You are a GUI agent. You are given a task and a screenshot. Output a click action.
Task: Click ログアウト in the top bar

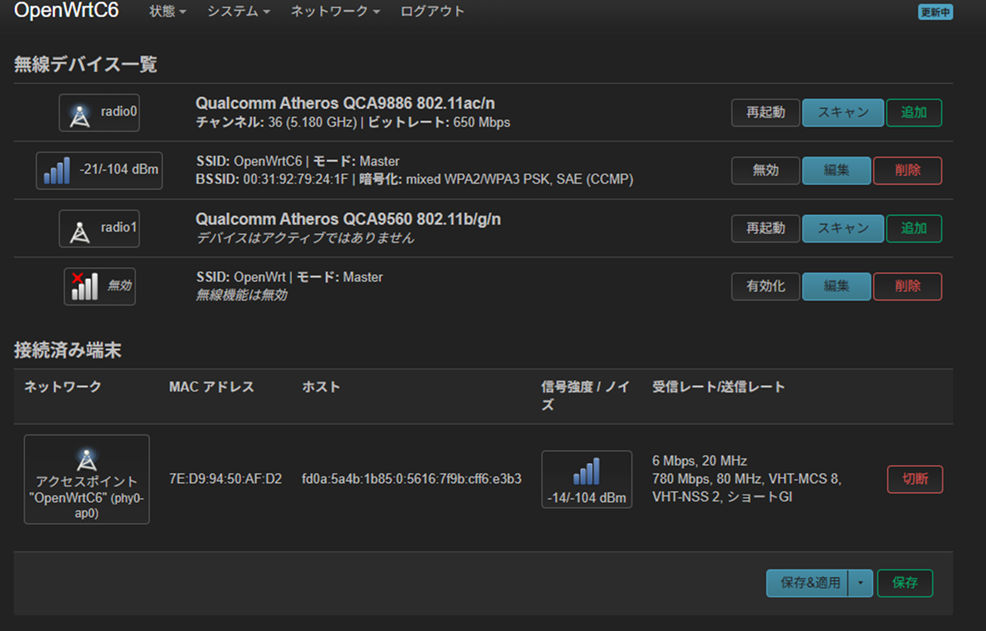(433, 11)
